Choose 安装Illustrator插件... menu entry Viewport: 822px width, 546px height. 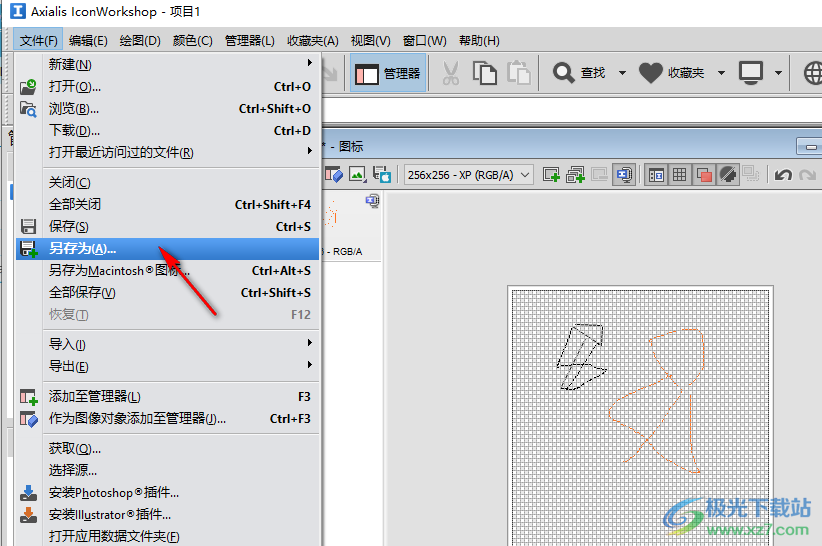167,515
